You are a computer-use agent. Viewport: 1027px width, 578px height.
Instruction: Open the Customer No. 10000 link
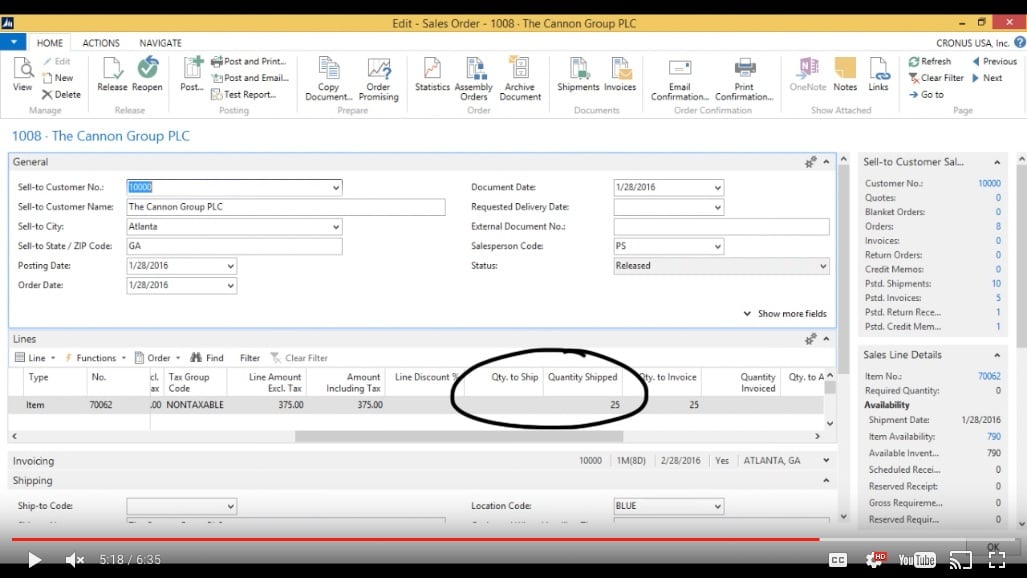tap(989, 183)
